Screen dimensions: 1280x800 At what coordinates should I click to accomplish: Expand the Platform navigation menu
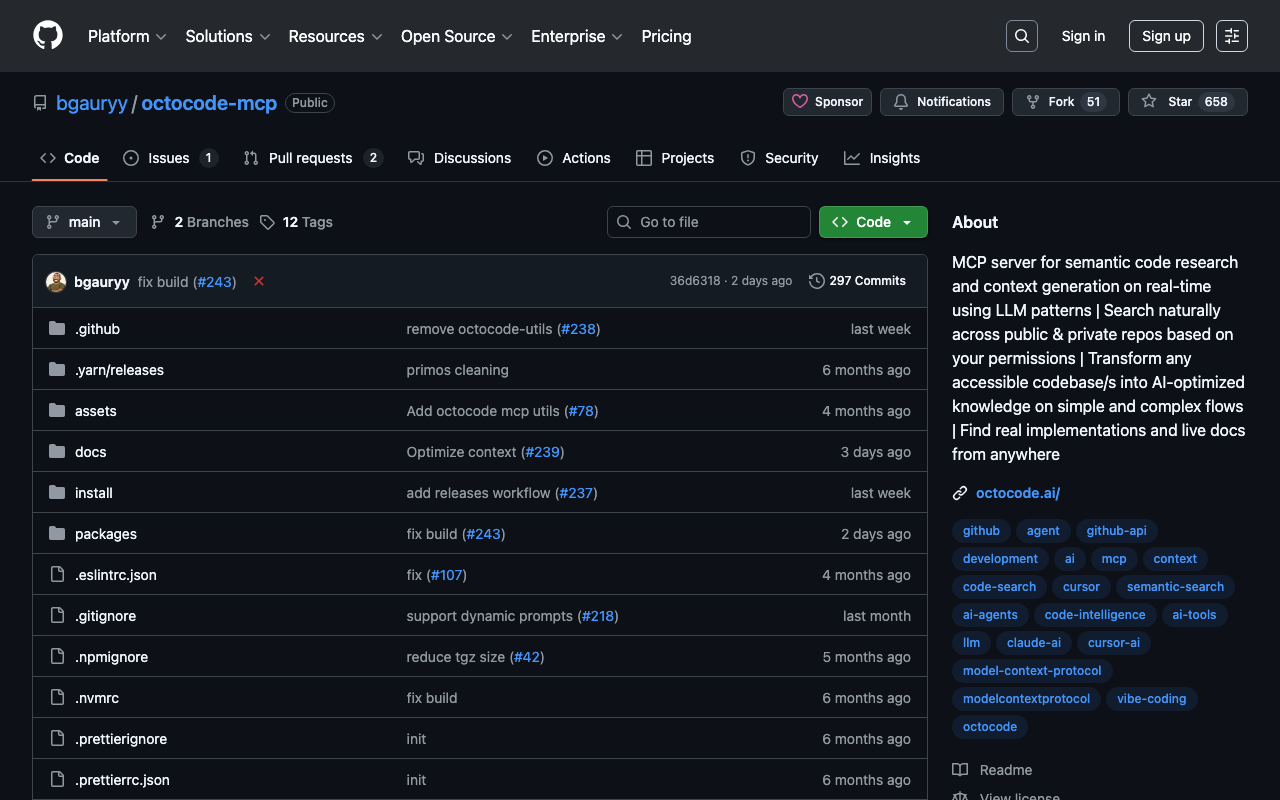click(126, 36)
